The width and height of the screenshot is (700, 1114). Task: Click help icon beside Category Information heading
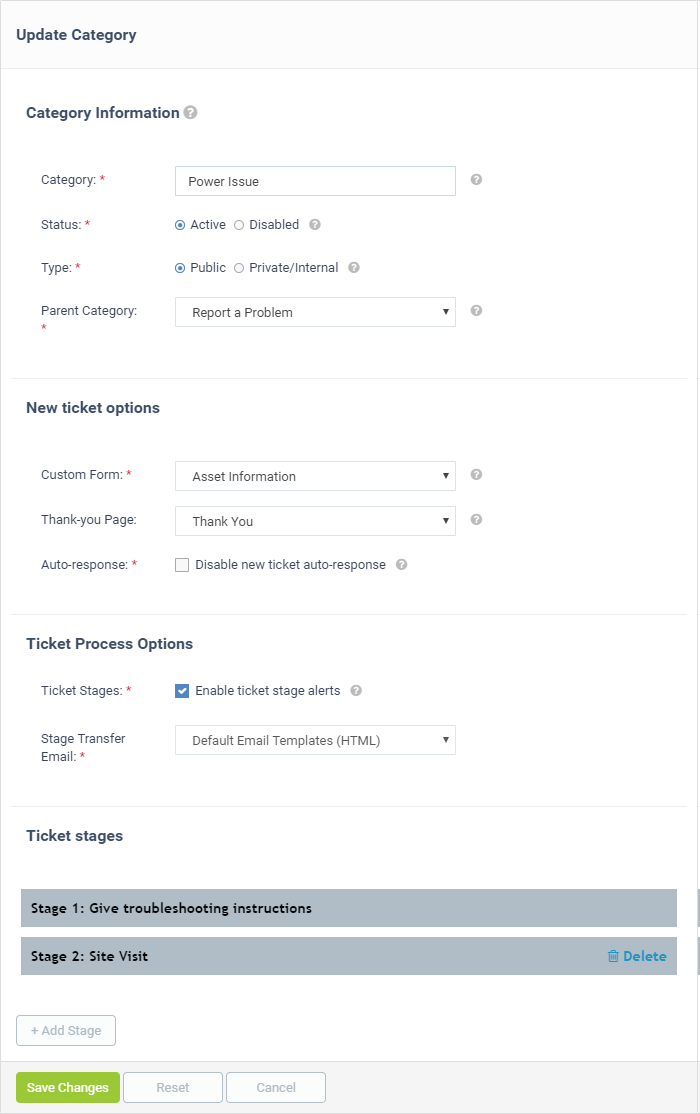tap(190, 112)
